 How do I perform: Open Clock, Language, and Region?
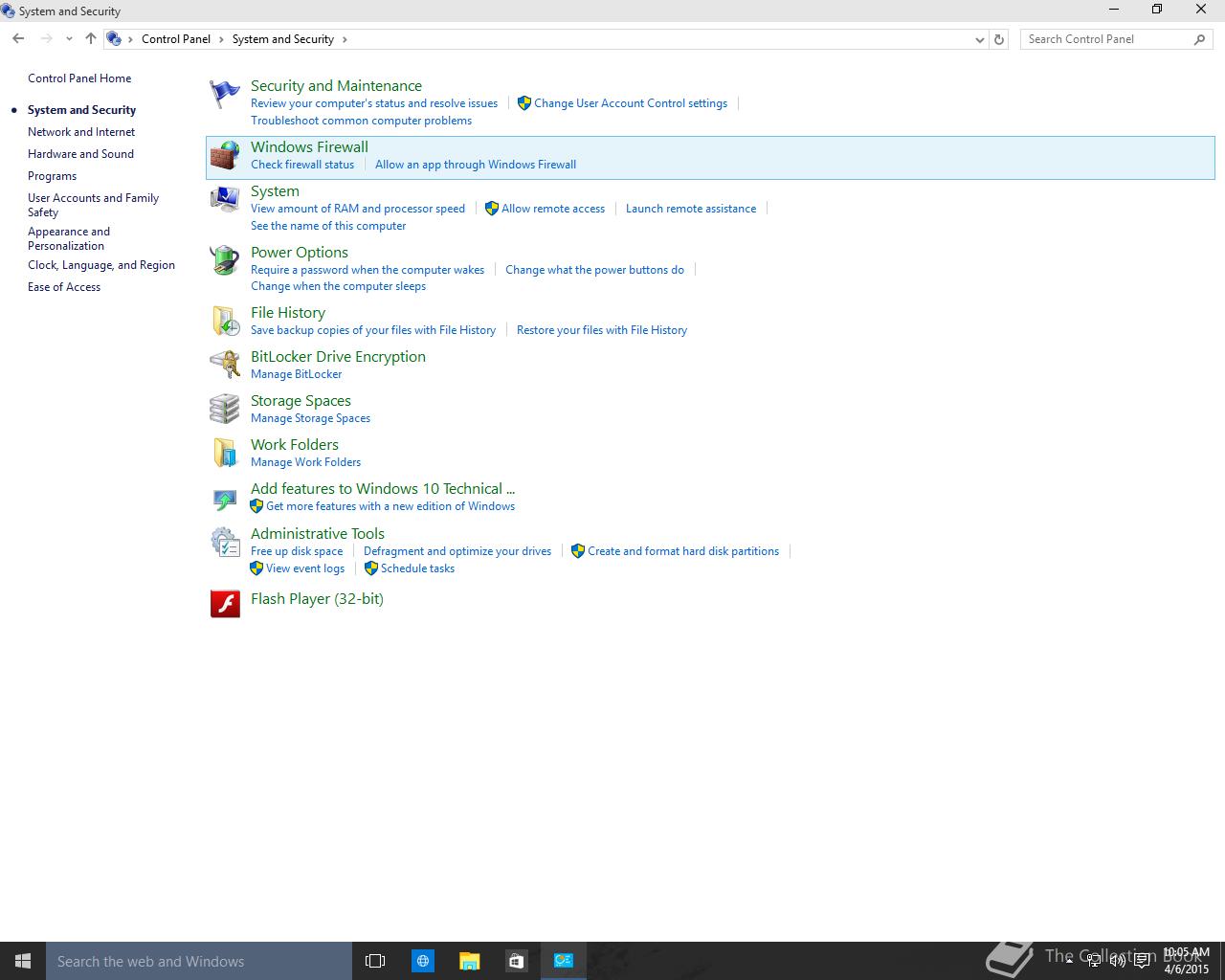point(101,265)
